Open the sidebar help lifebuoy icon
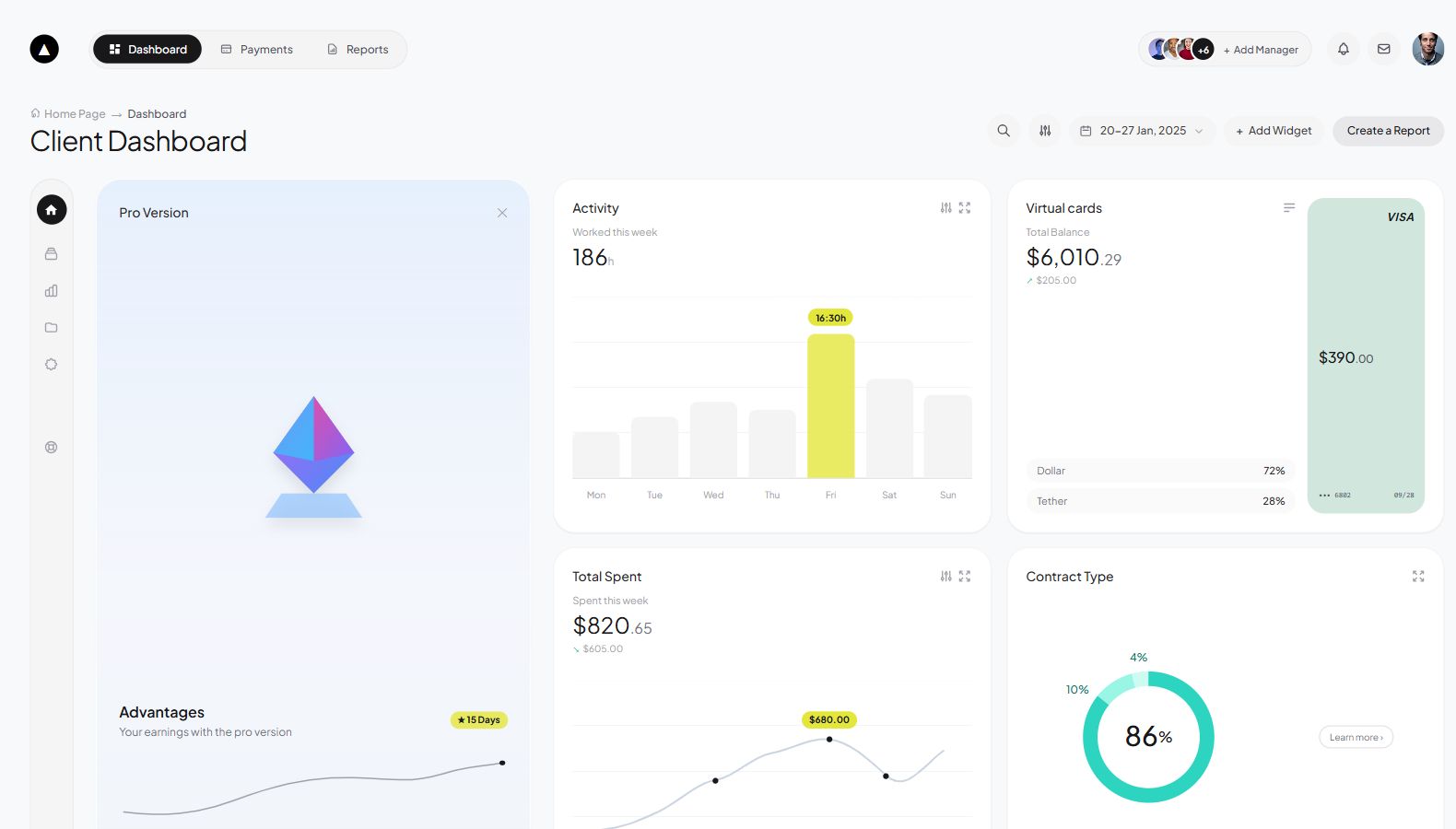 [52, 448]
